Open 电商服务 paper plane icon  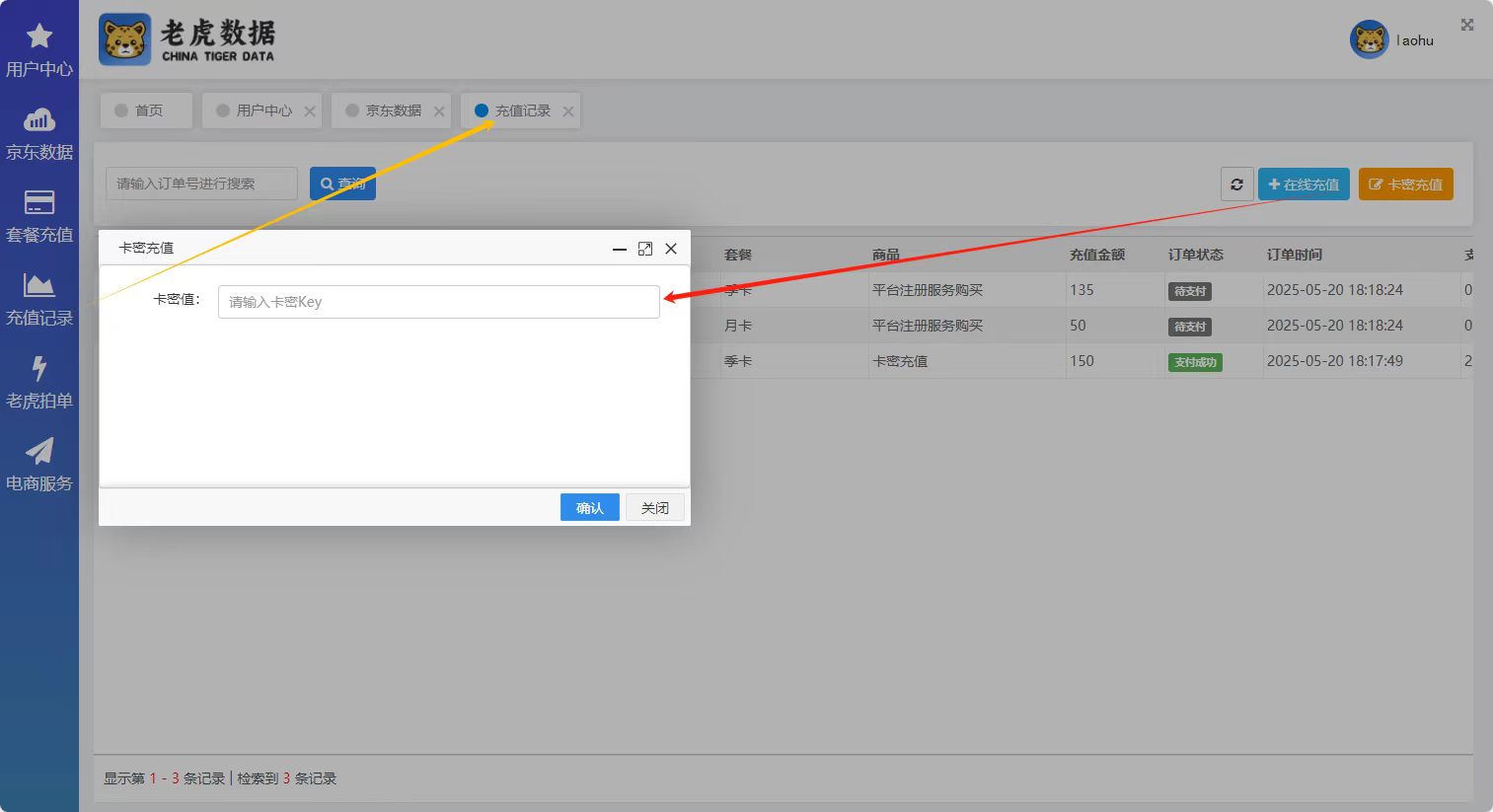coord(39,452)
